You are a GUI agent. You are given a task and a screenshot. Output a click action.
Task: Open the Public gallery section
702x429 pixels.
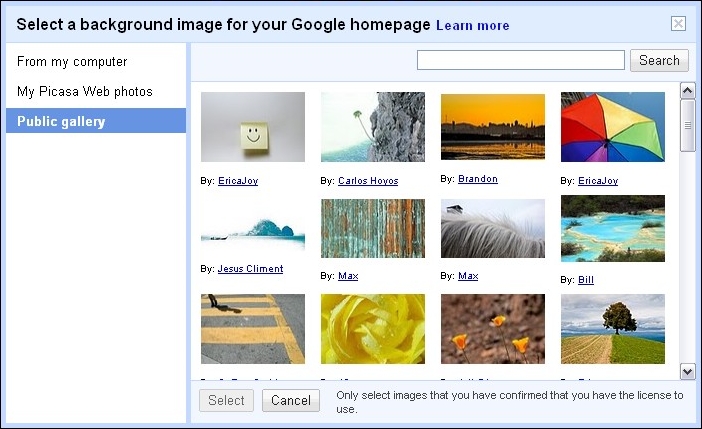tap(61, 122)
